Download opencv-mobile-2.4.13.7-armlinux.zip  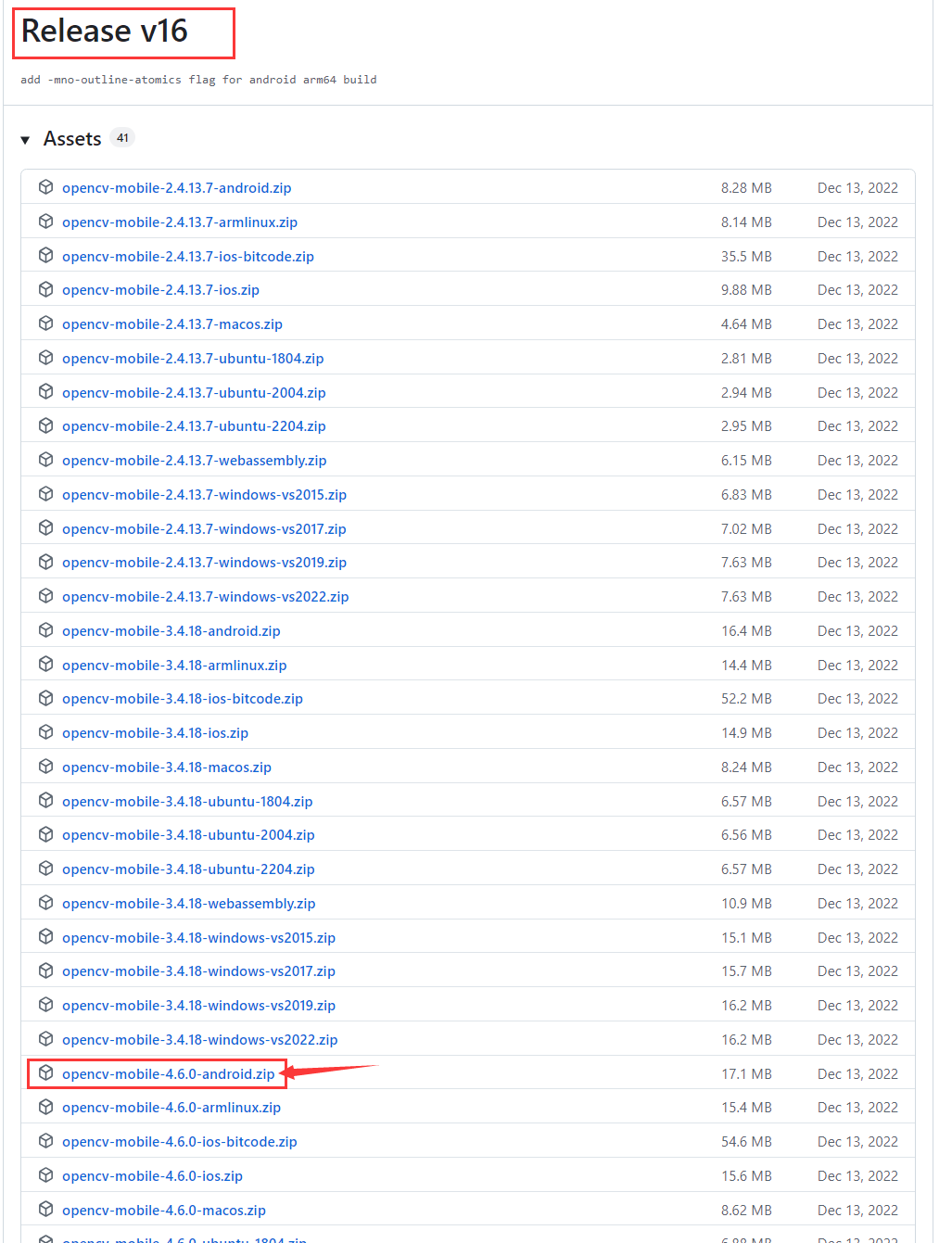(x=180, y=222)
